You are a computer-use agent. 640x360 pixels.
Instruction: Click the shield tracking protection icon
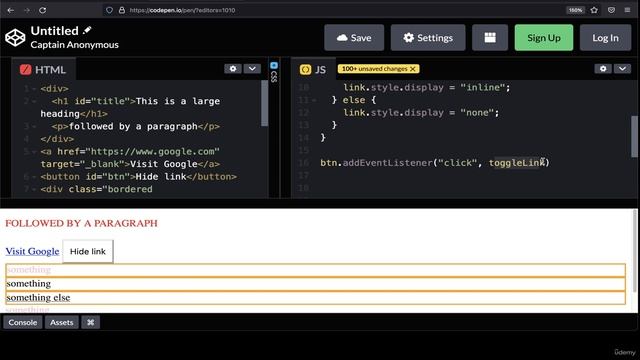click(109, 10)
